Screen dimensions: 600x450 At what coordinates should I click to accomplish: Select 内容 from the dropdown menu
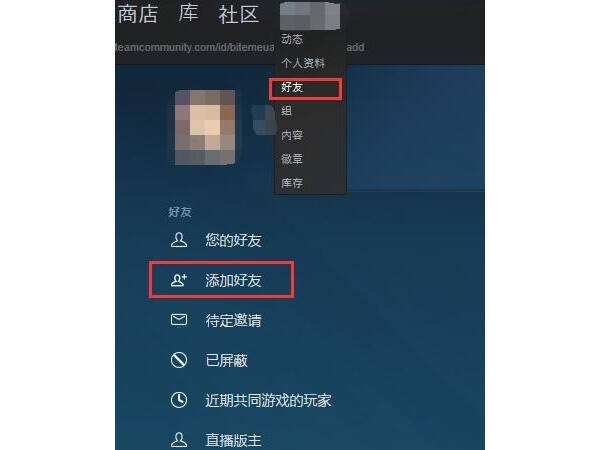point(292,135)
